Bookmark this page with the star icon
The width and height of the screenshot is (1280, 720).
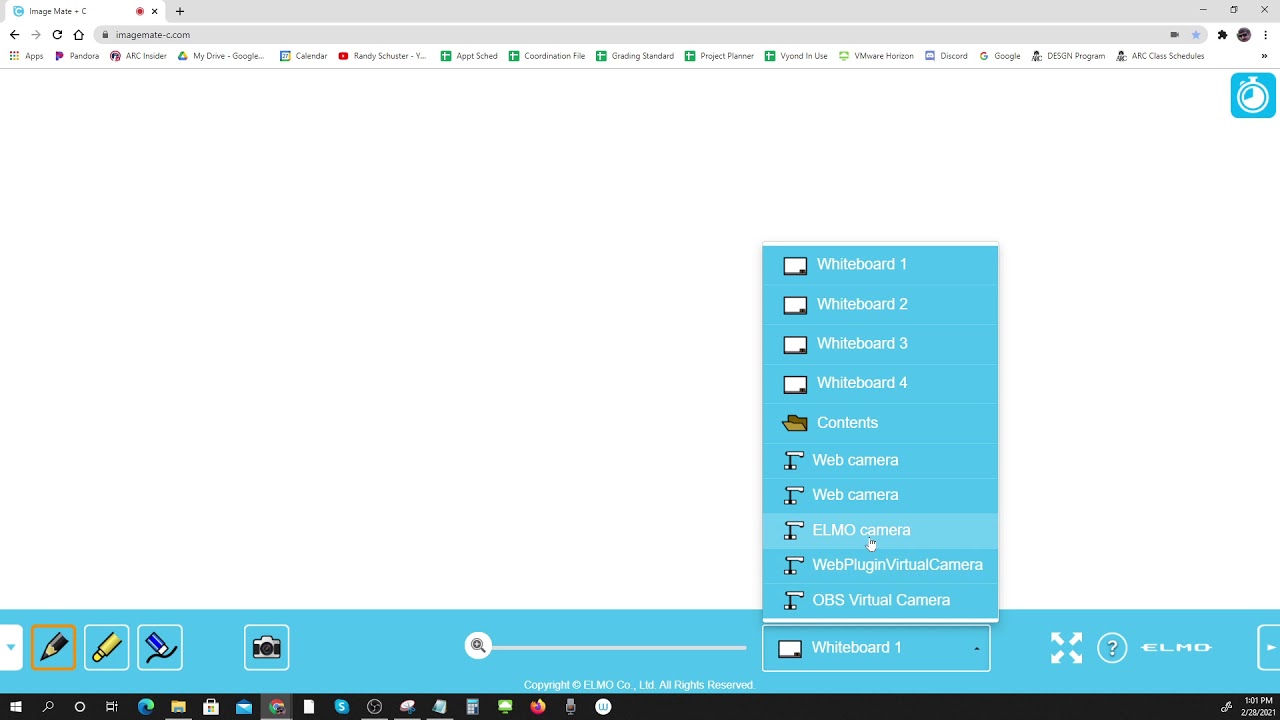point(1195,34)
